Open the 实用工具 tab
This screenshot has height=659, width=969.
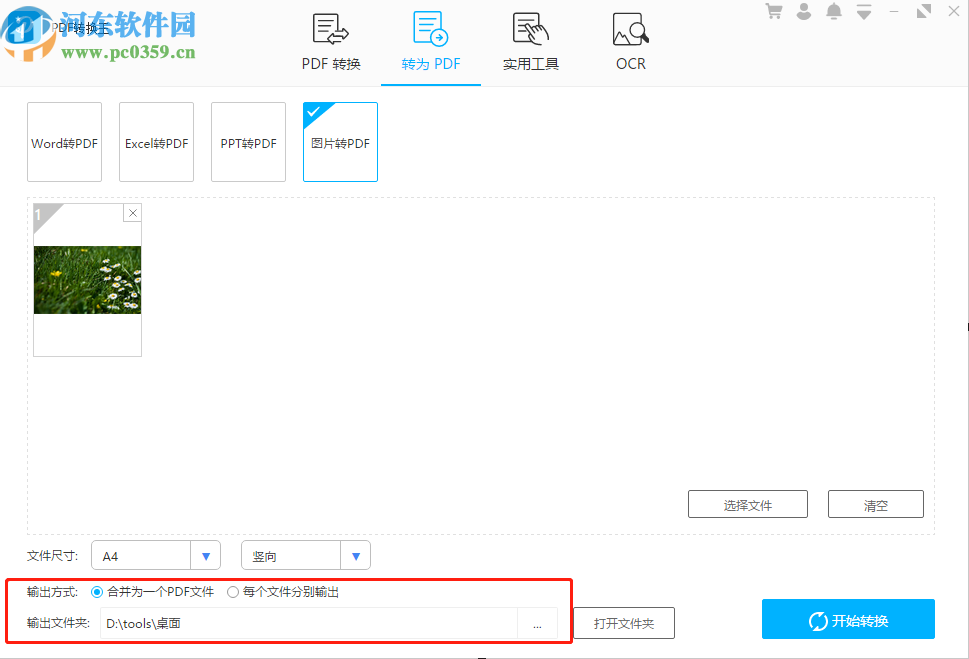(x=530, y=42)
